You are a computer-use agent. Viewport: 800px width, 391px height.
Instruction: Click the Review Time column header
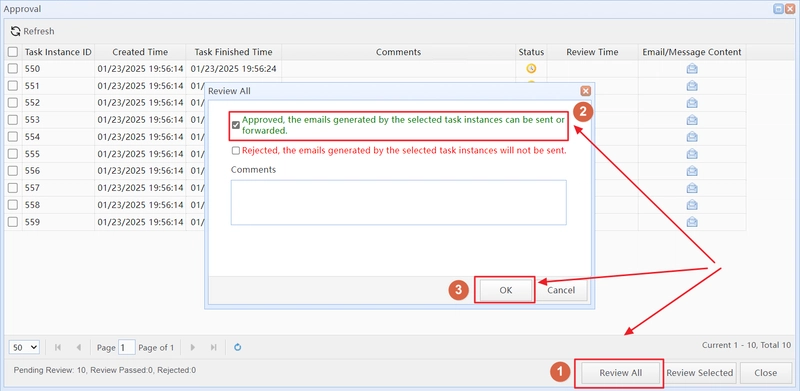tap(592, 52)
